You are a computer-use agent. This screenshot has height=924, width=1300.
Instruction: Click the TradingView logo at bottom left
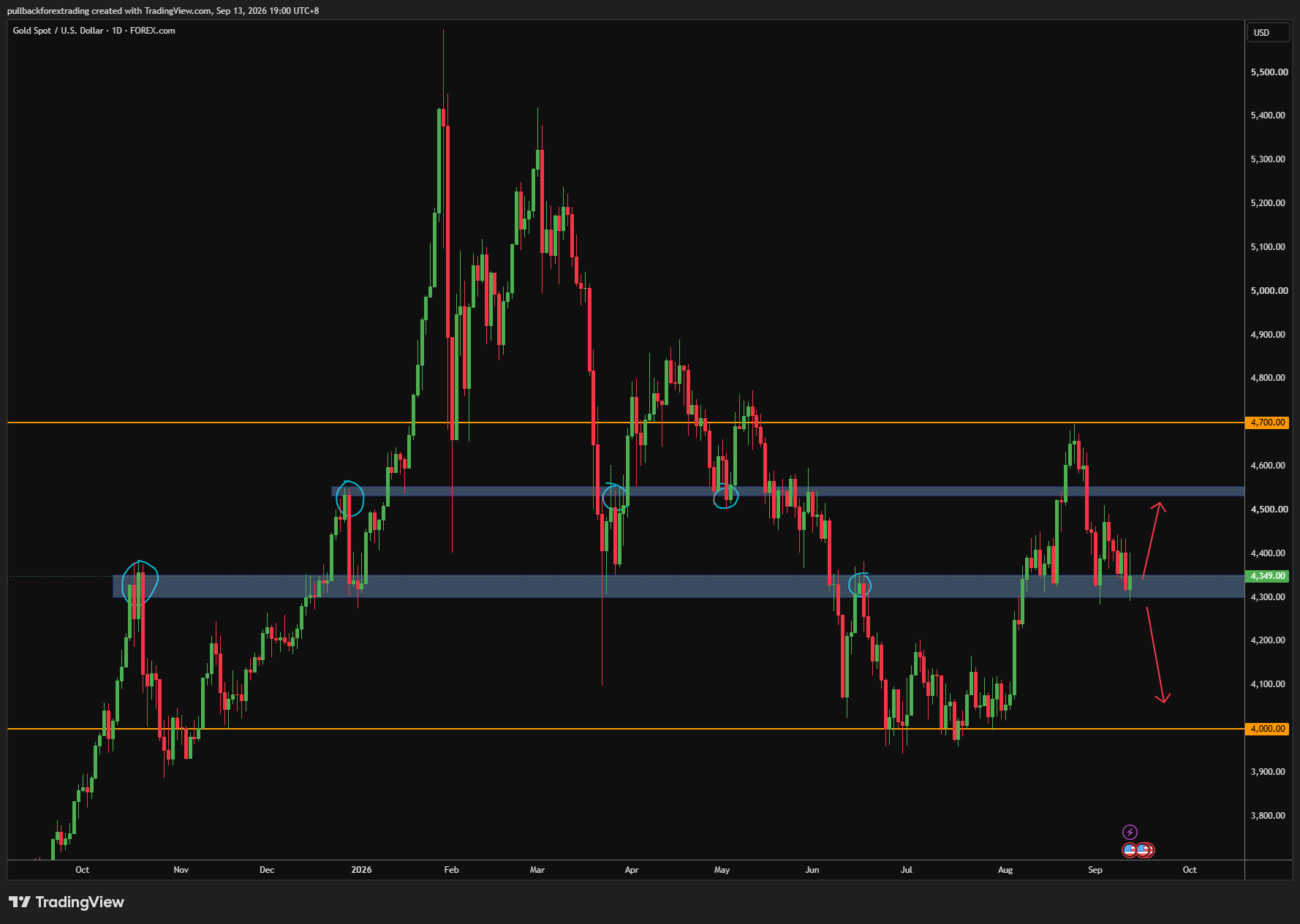point(20,902)
